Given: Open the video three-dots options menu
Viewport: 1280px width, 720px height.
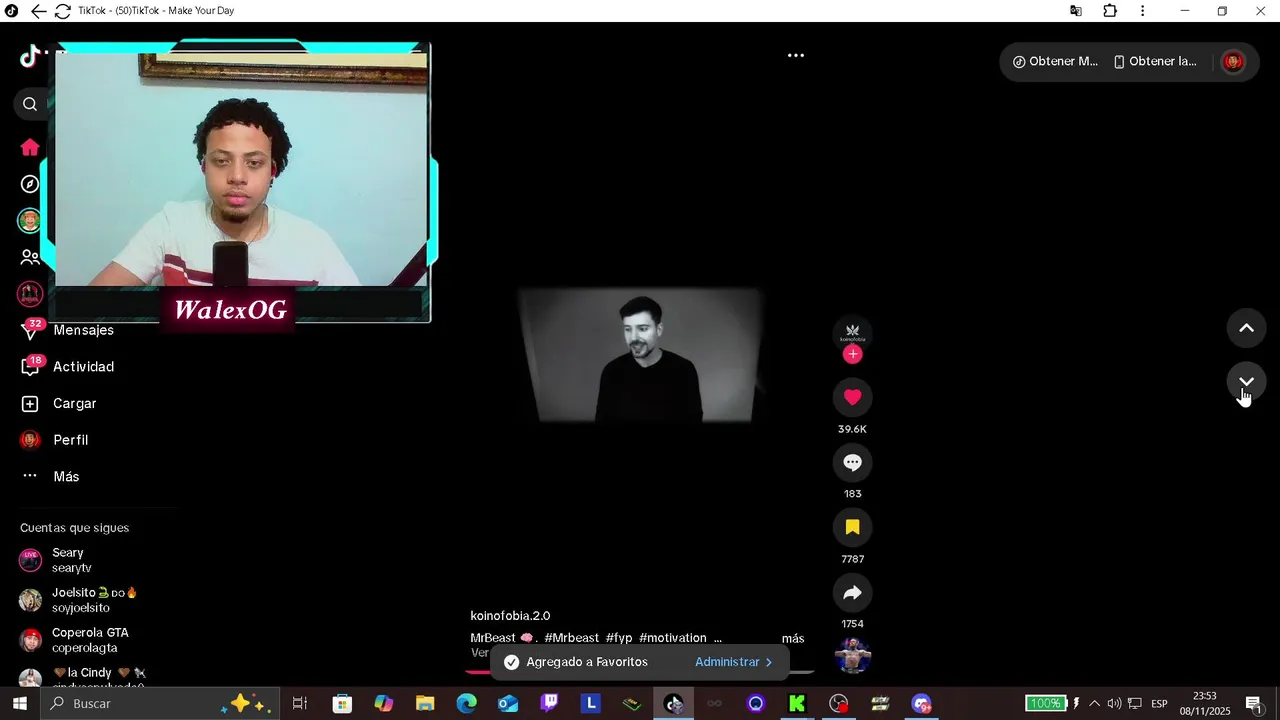Looking at the screenshot, I should tap(796, 56).
